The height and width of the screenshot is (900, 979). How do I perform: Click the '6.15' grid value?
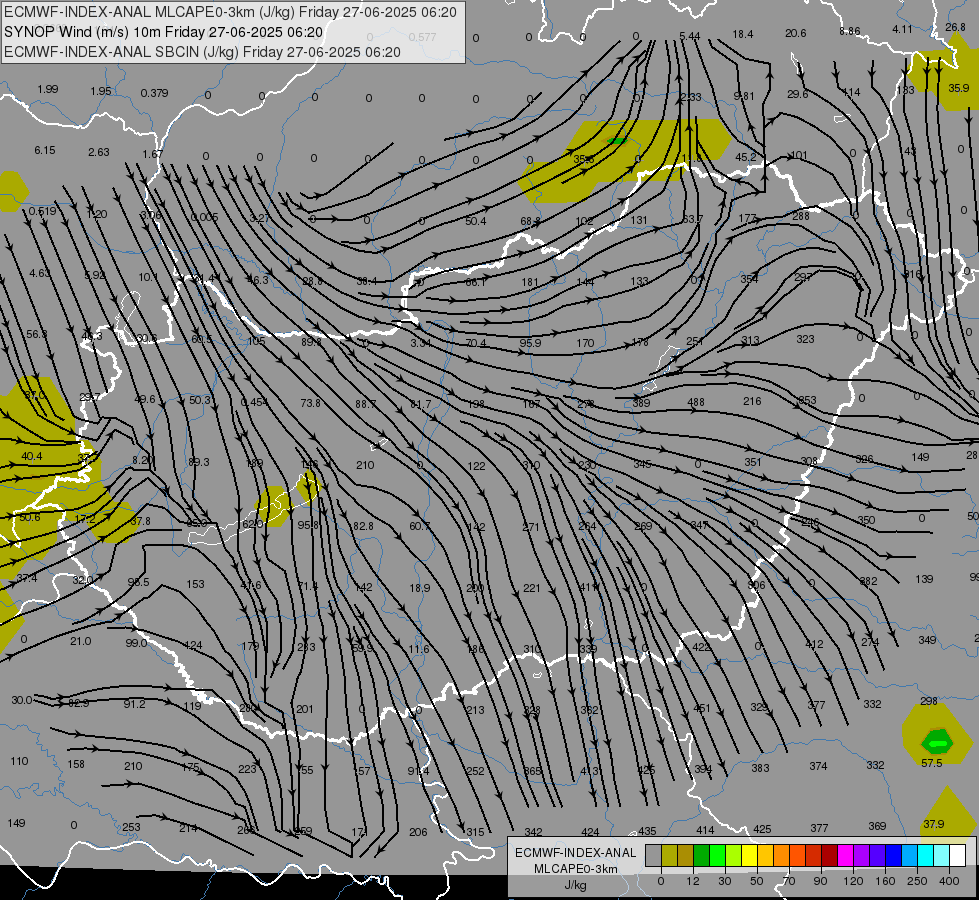(x=45, y=151)
